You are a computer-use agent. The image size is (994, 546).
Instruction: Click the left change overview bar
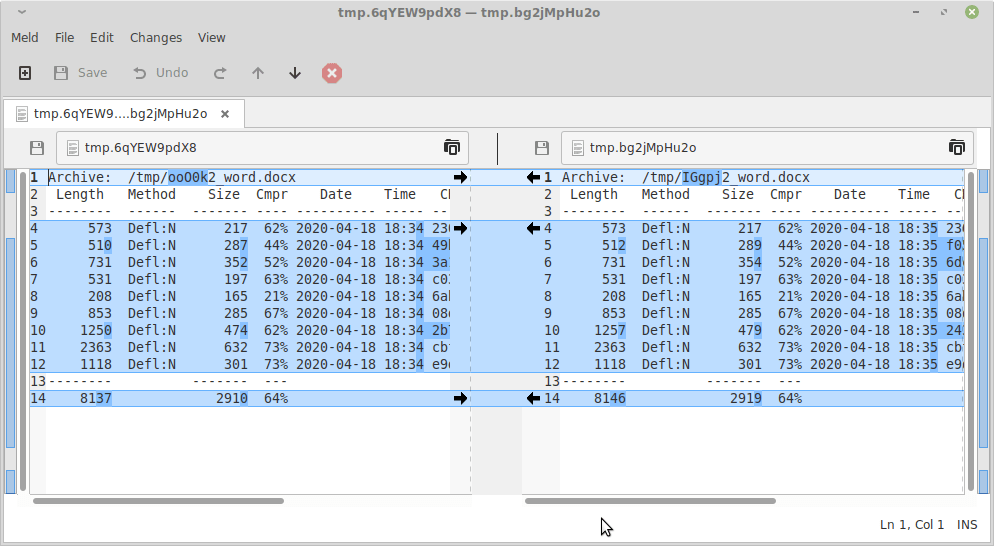[x=10, y=331]
